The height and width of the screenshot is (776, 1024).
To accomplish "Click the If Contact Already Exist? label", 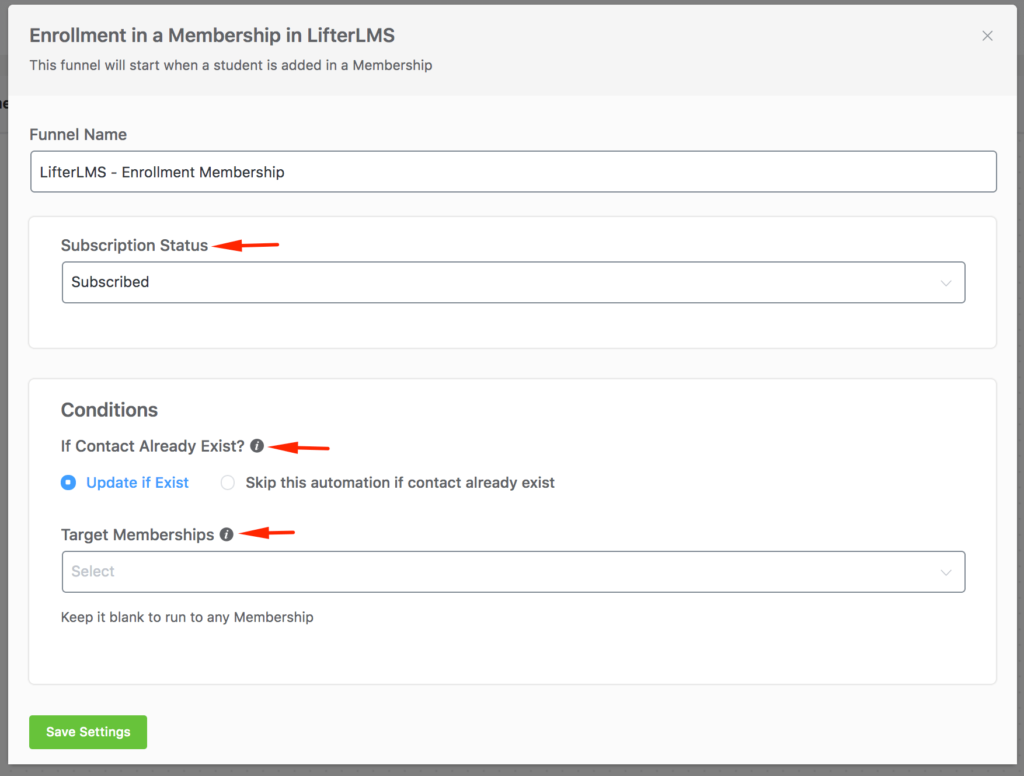I will (152, 446).
